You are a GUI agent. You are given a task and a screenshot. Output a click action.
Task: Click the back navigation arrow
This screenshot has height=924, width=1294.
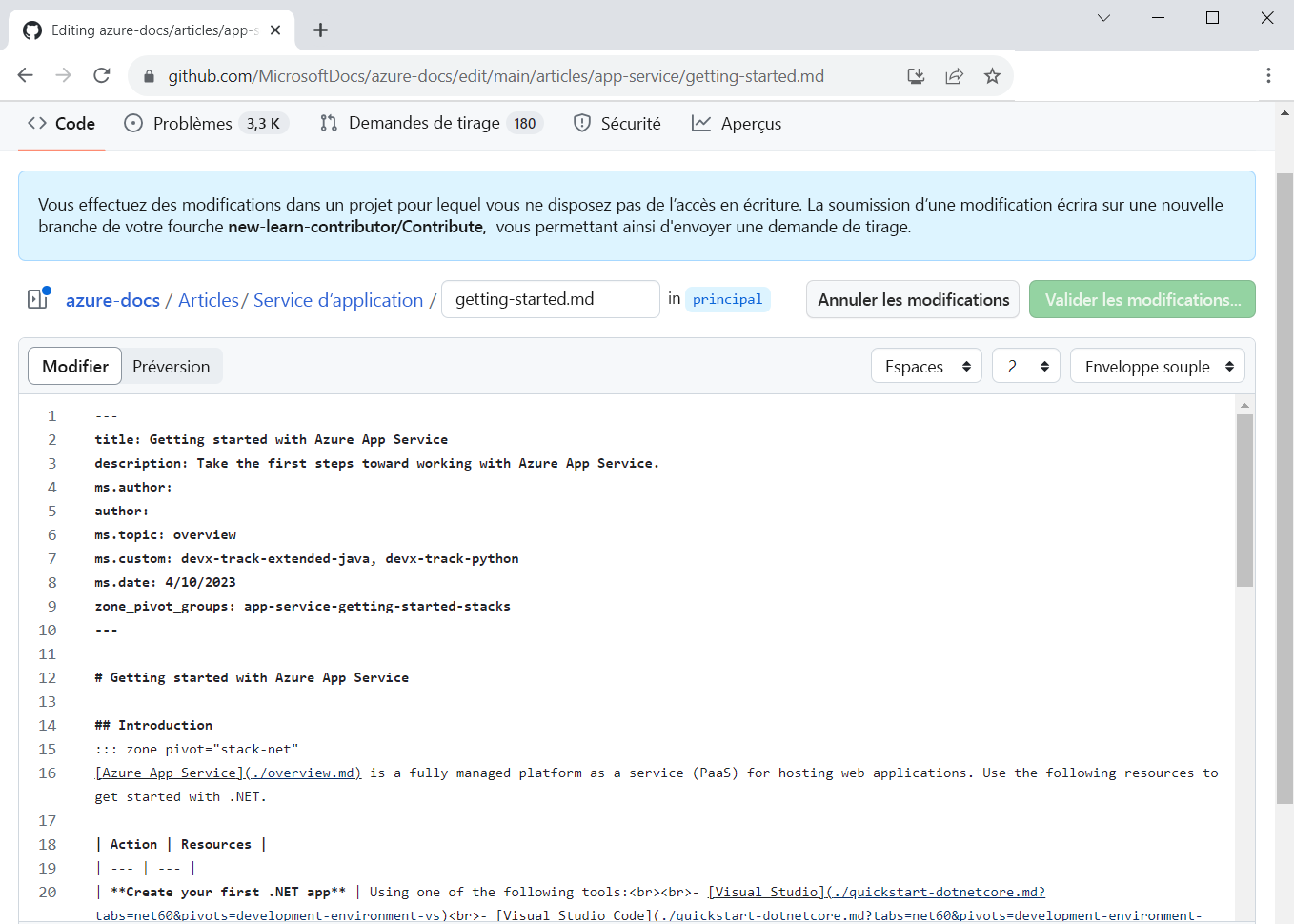[25, 74]
